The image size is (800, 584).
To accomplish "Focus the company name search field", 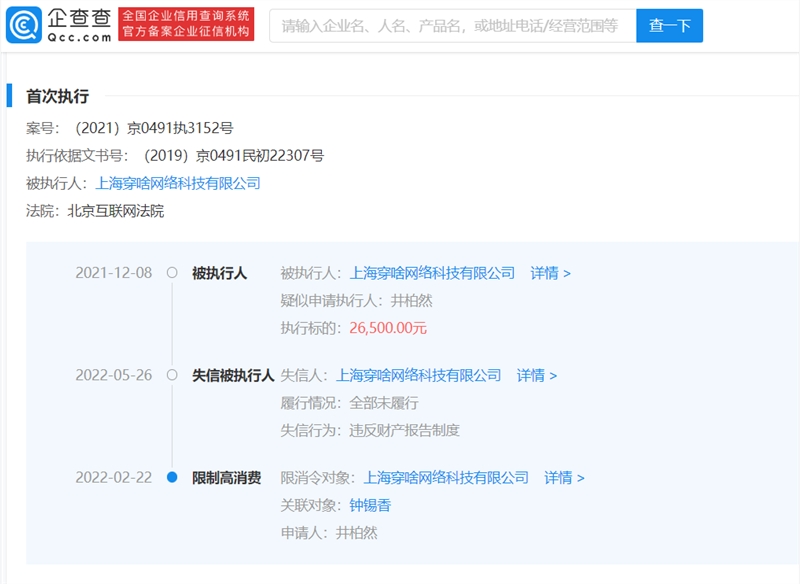I will click(453, 26).
